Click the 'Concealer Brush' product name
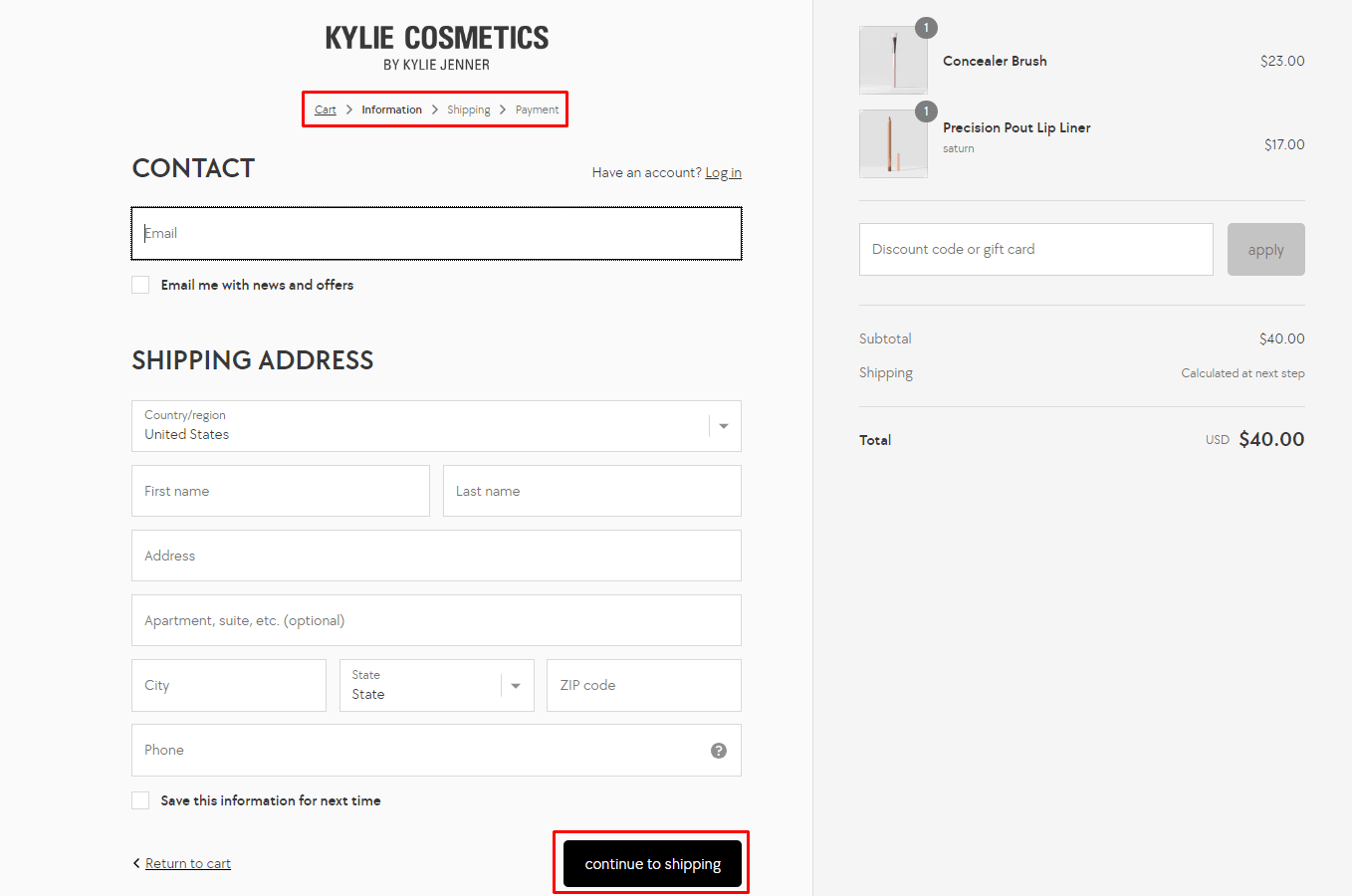 click(995, 61)
